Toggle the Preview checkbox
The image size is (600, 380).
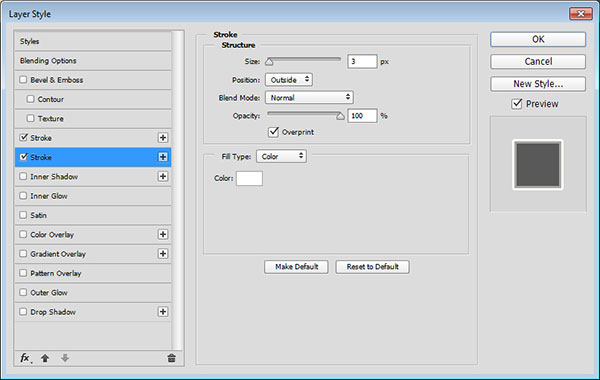[517, 104]
